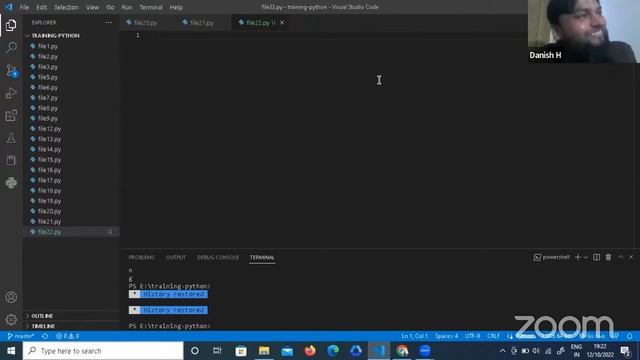Open File Explorer from taskbar
The height and width of the screenshot is (360, 640).
point(264,351)
